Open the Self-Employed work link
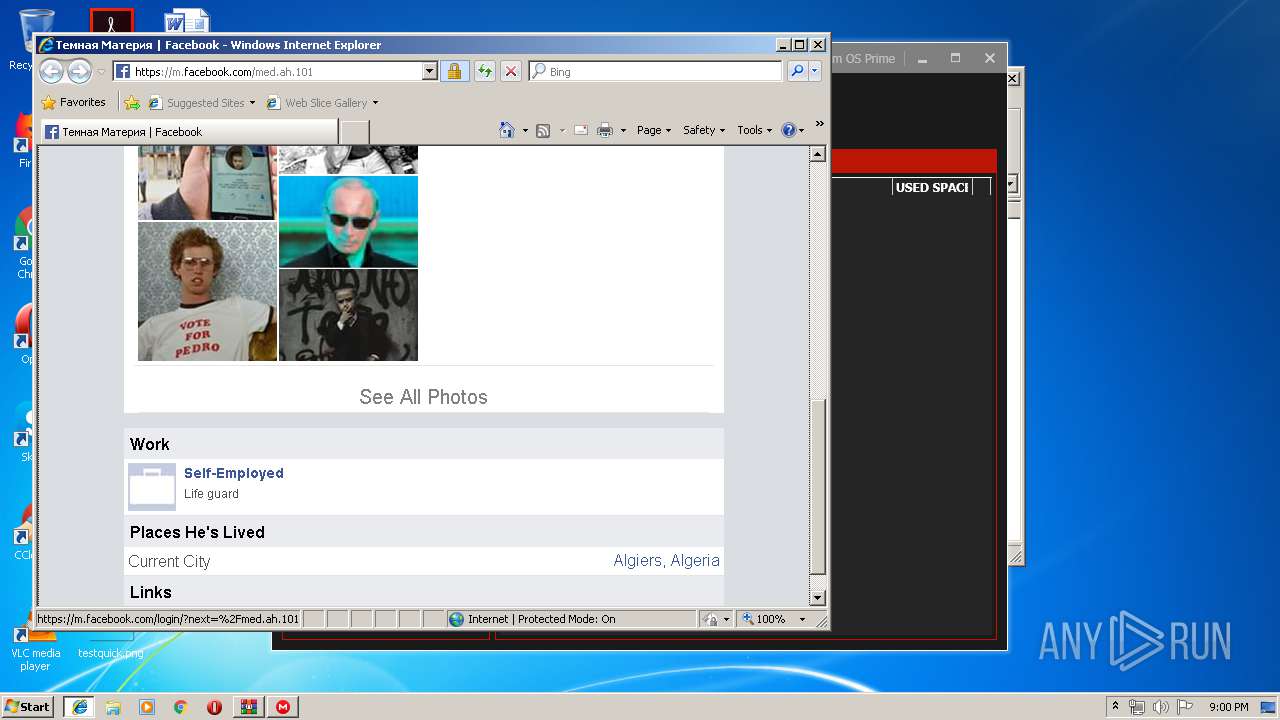 [234, 473]
